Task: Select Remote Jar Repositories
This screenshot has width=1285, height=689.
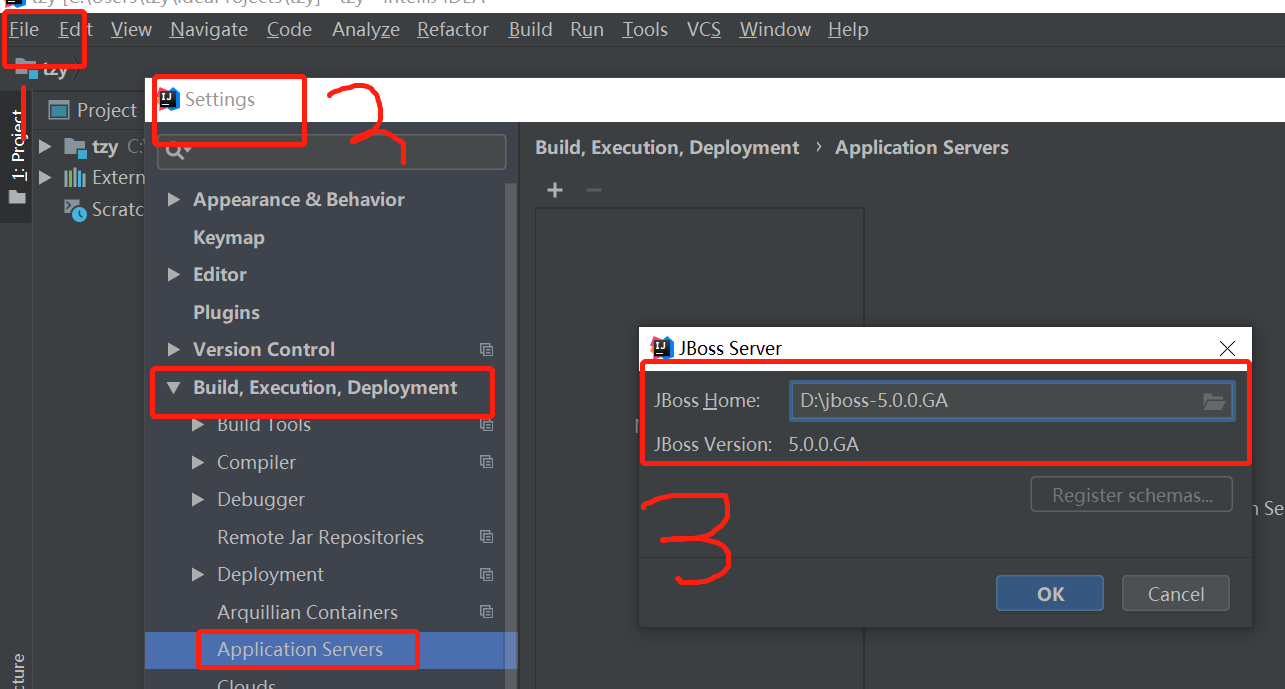Action: 320,537
